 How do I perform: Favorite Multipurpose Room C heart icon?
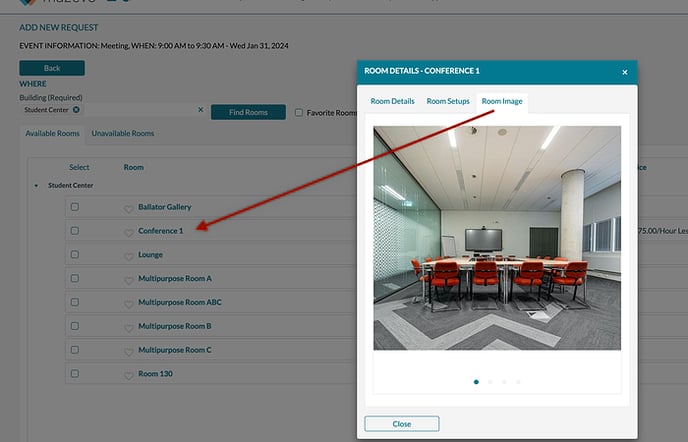129,352
